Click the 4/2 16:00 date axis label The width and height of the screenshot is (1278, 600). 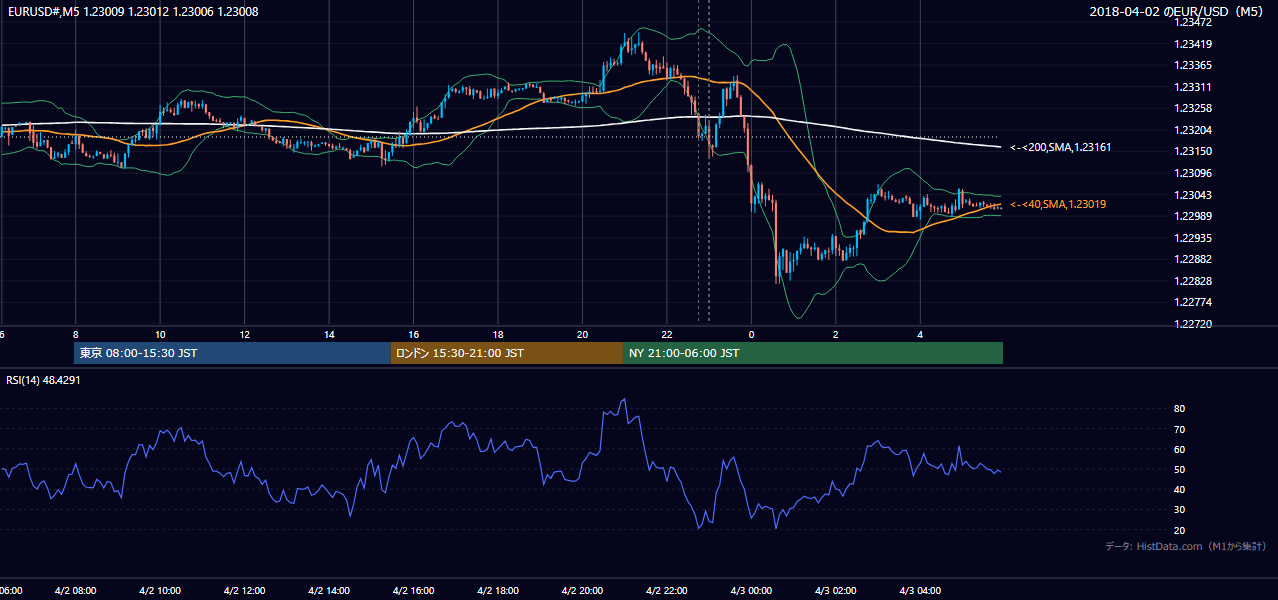click(413, 591)
